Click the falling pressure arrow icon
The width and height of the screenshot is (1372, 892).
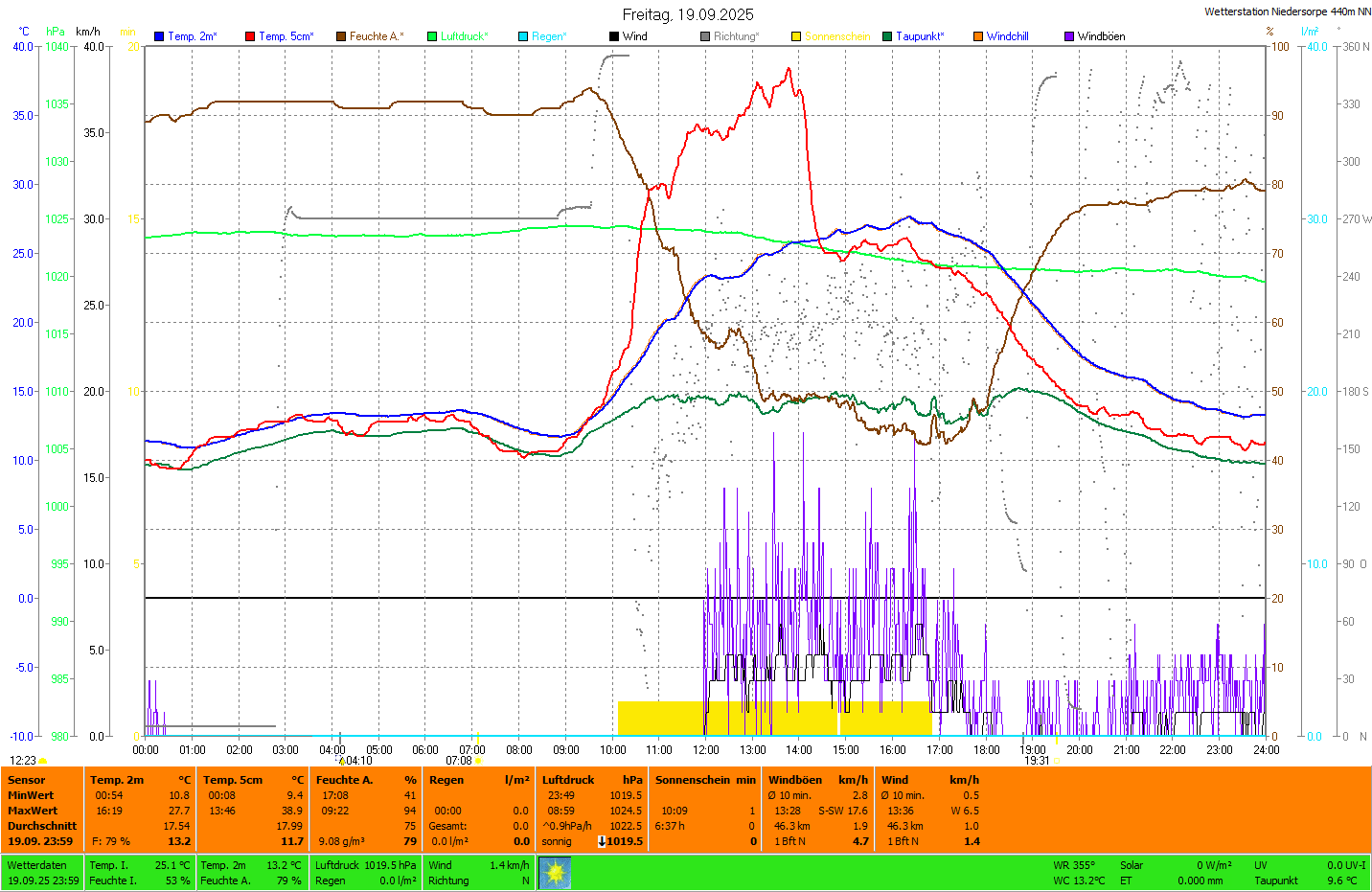[602, 841]
